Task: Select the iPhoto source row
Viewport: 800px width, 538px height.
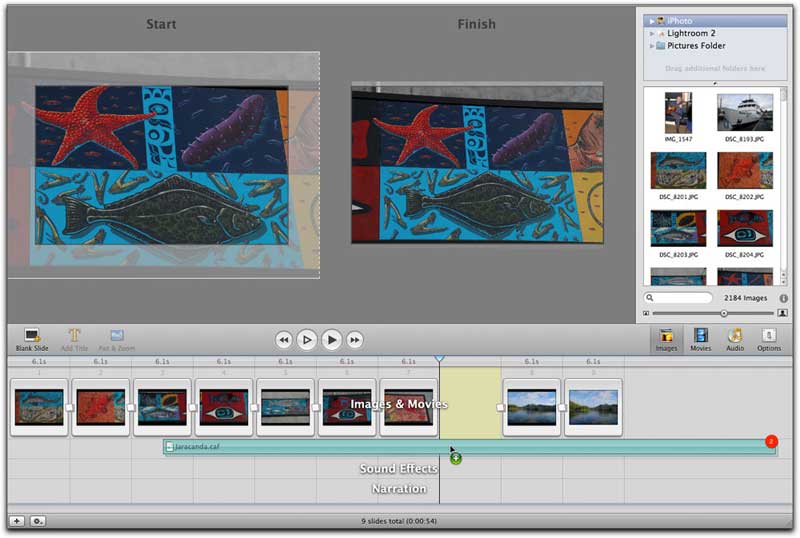Action: pyautogui.click(x=715, y=21)
